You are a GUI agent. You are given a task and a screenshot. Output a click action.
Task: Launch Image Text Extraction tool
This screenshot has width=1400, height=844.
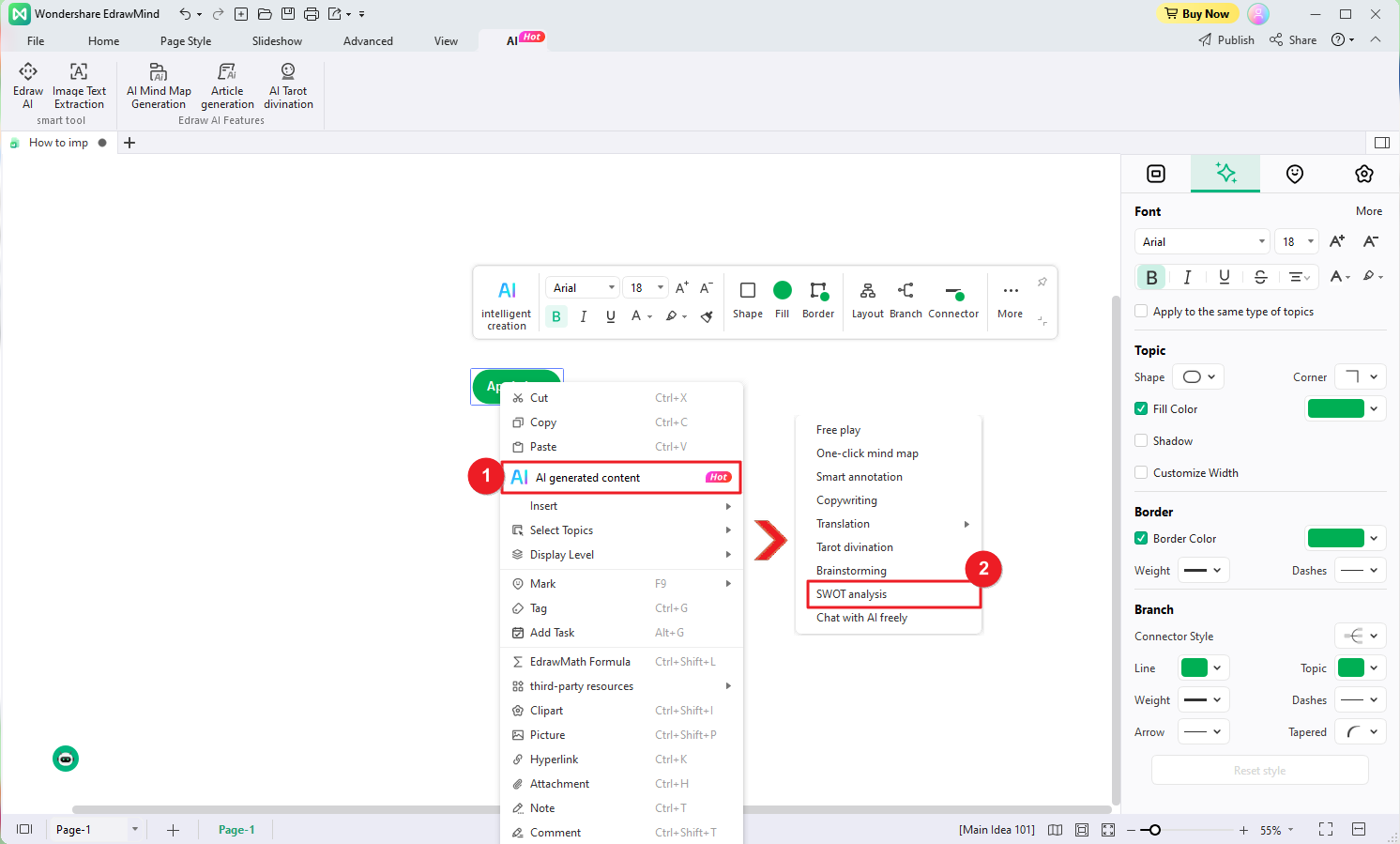coord(79,86)
